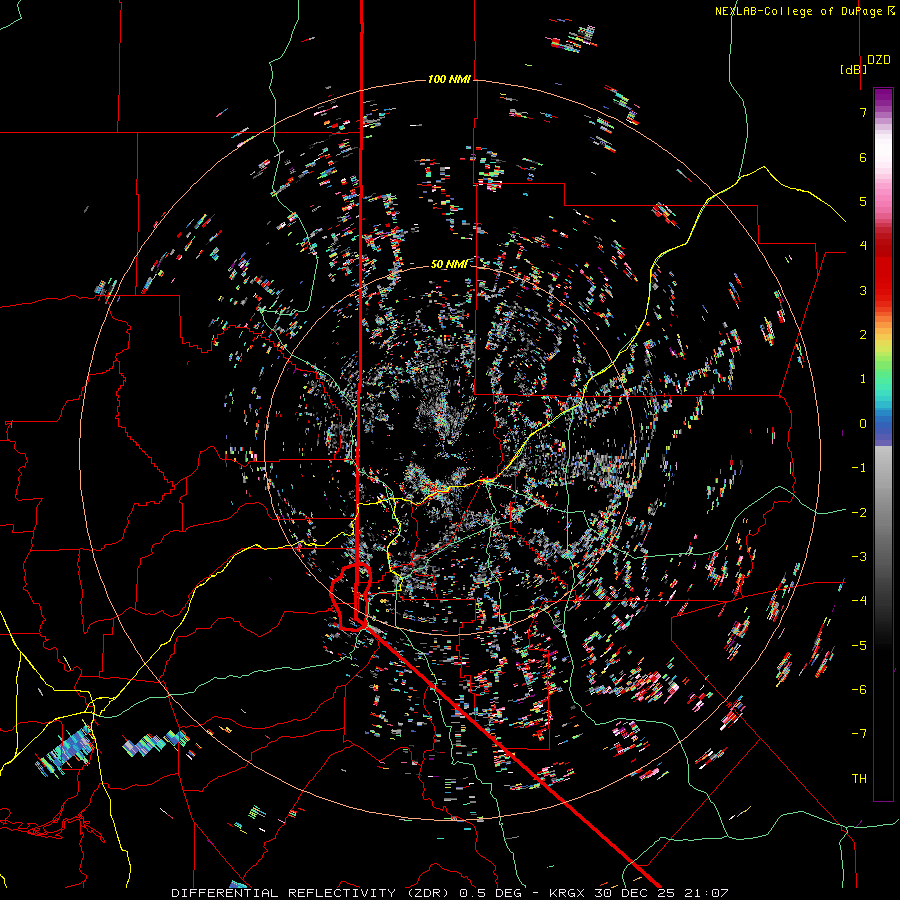Click the 1 value on color scale
Image resolution: width=900 pixels, height=900 pixels.
point(863,379)
